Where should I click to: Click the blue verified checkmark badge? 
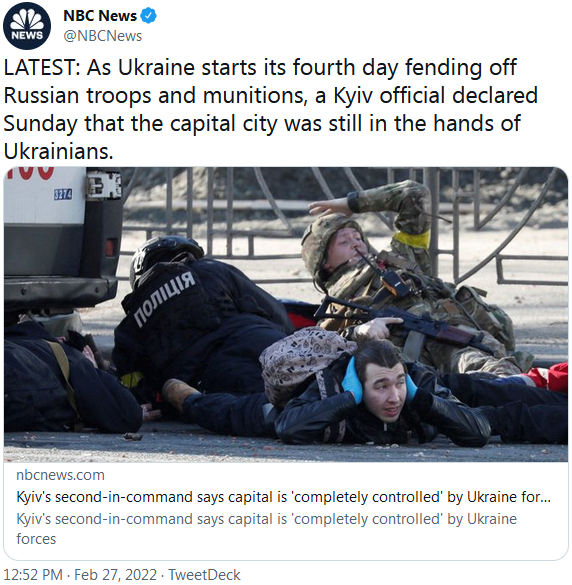(x=149, y=16)
